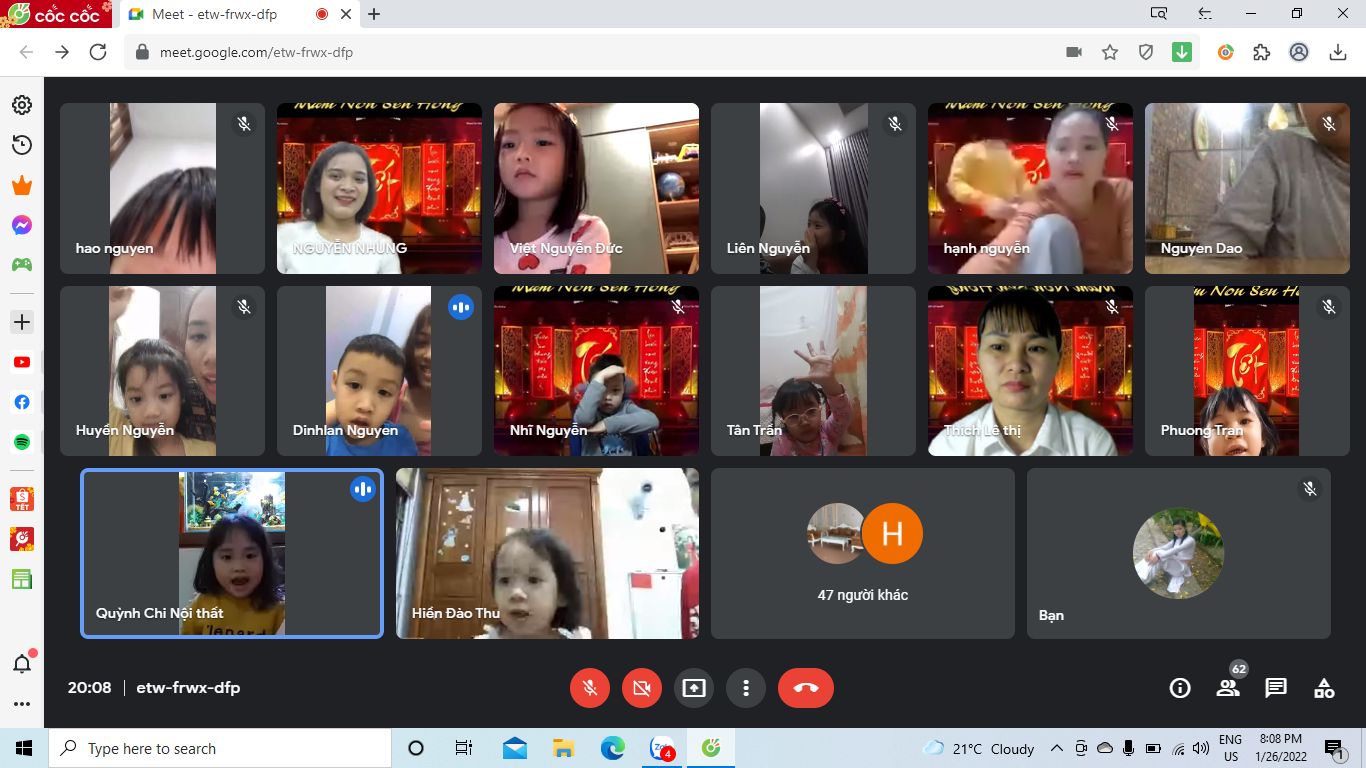Open the activities shapes icon
1366x768 pixels.
click(x=1324, y=688)
